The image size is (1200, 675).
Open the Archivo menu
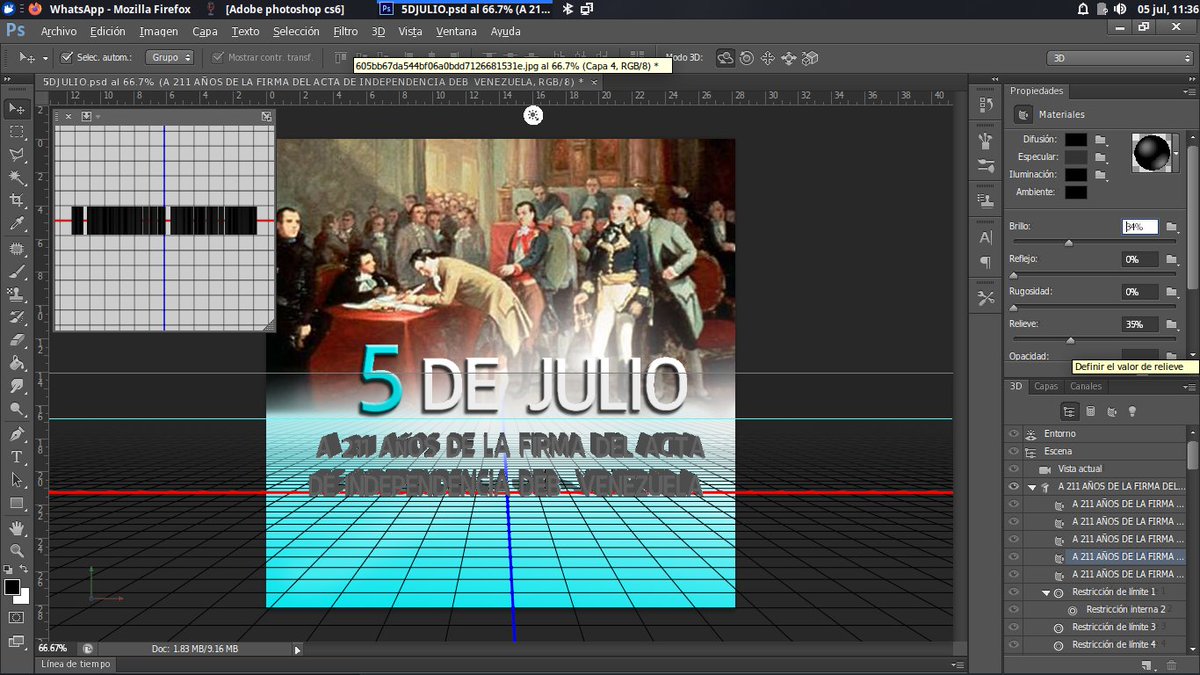coord(58,31)
